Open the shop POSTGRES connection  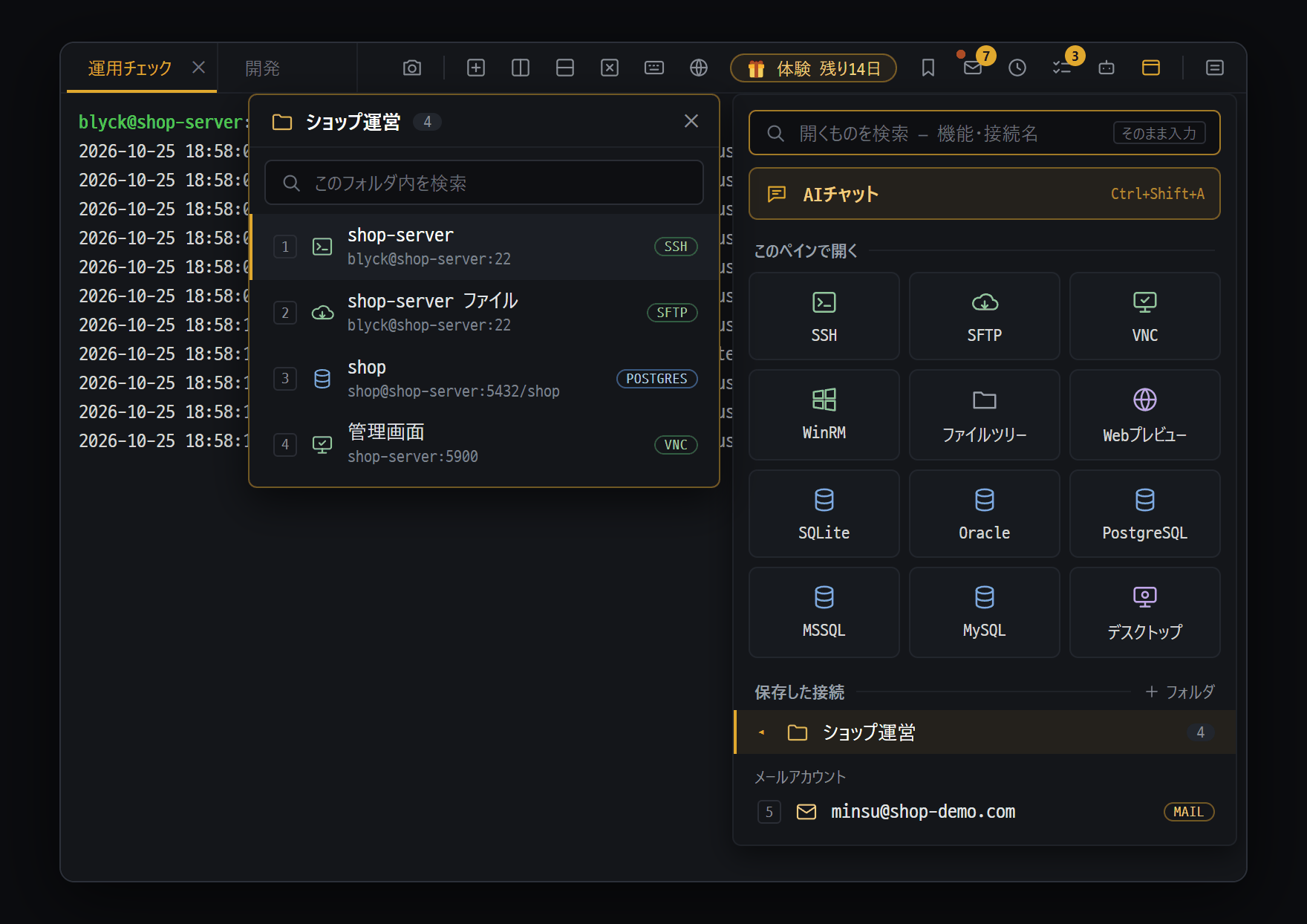click(484, 379)
